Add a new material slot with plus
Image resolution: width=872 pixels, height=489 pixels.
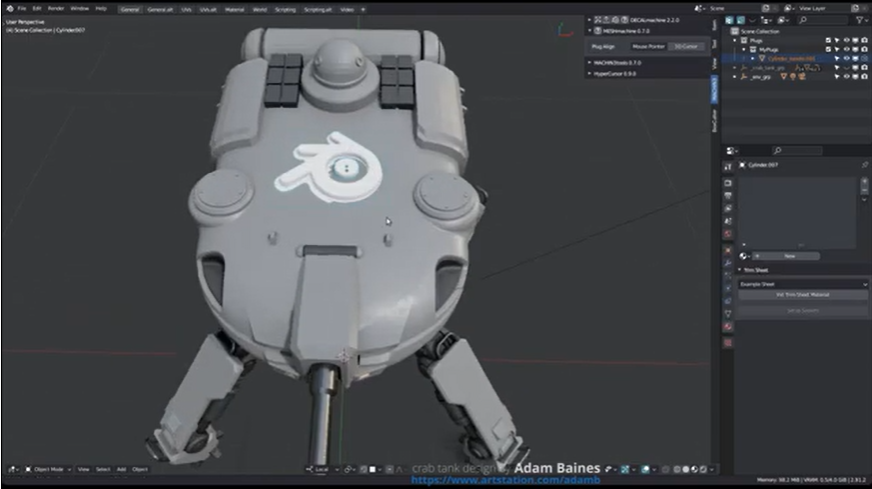(x=864, y=181)
